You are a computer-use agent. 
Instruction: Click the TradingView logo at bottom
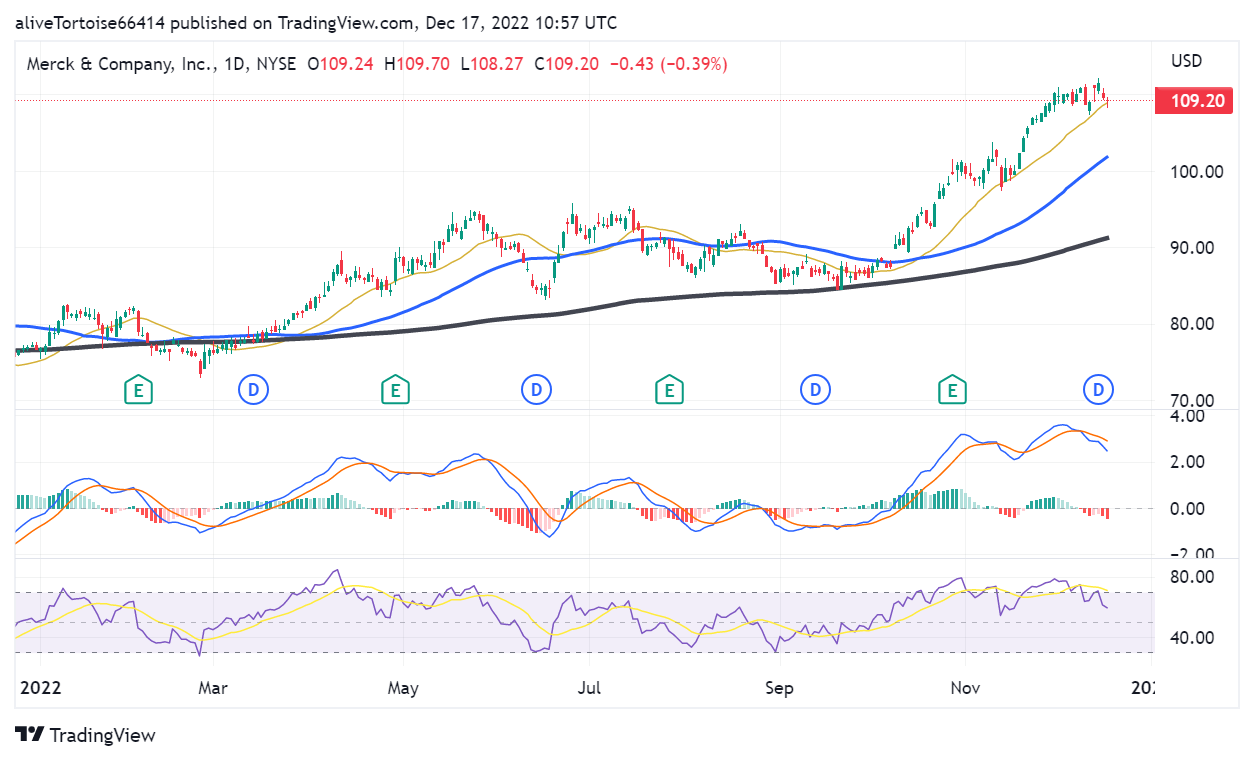point(86,735)
